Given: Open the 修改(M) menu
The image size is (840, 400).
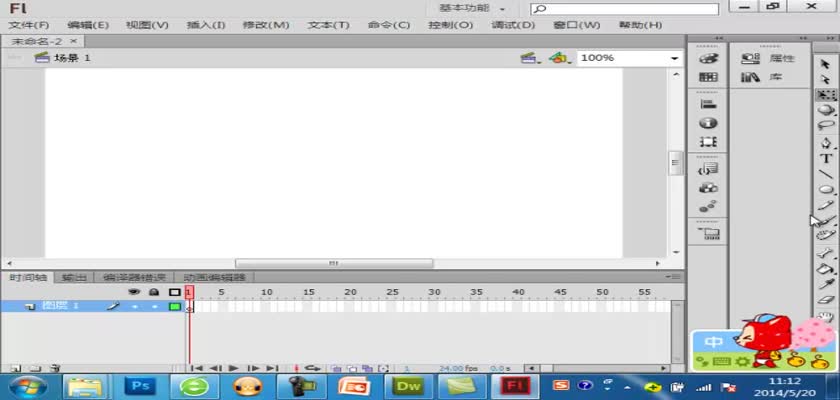Looking at the screenshot, I should (263, 24).
